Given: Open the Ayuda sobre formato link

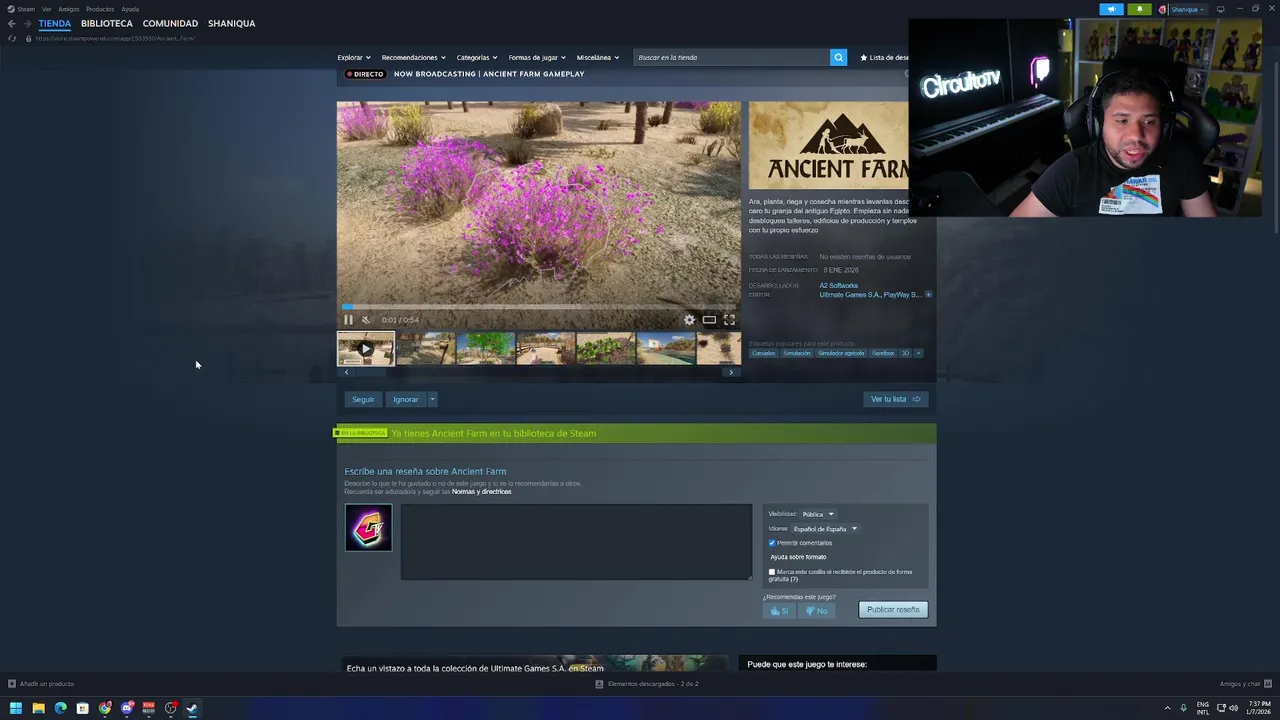Looking at the screenshot, I should click(798, 557).
